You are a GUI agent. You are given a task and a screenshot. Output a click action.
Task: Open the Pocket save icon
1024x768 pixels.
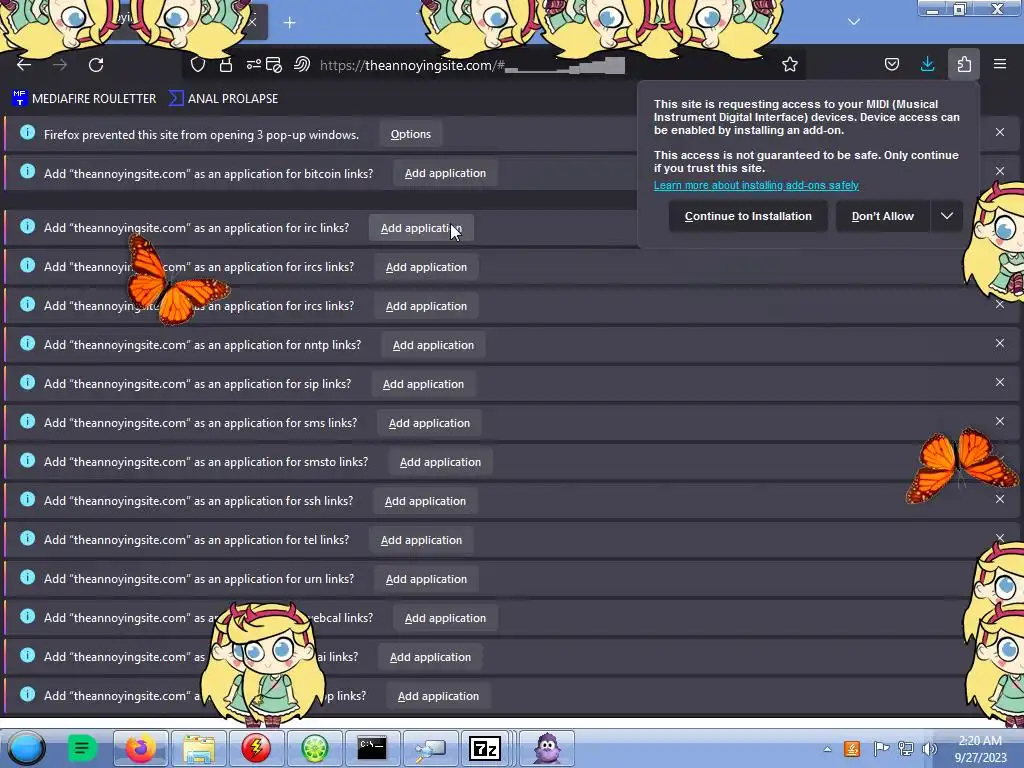click(891, 65)
